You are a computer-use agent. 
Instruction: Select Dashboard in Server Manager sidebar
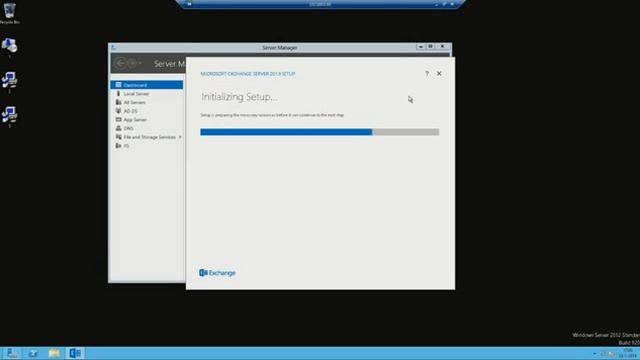(147, 85)
